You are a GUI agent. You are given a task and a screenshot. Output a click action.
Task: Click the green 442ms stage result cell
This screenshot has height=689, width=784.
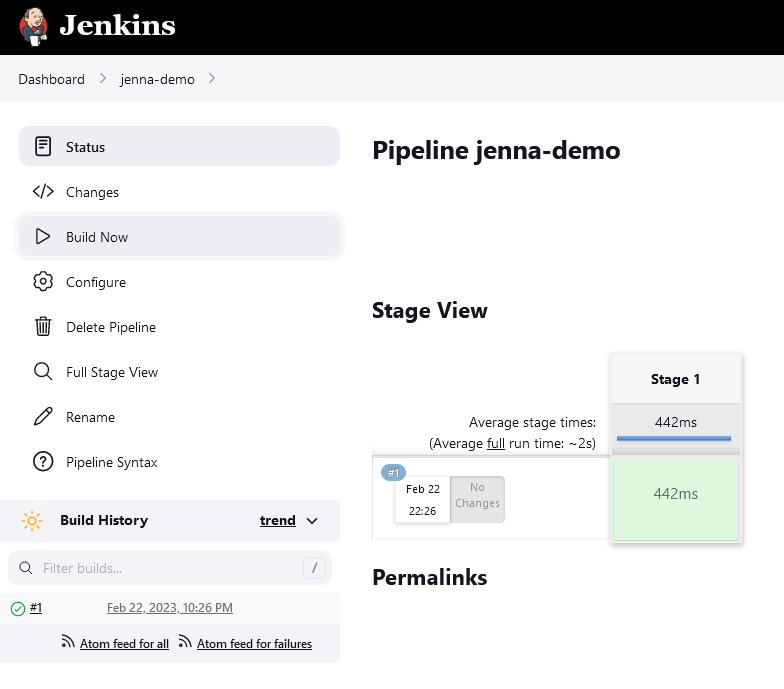click(x=676, y=499)
